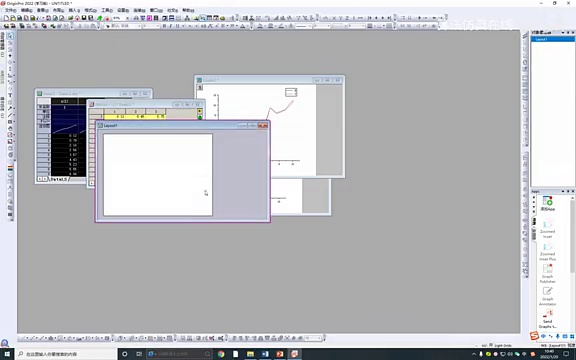Select the Pointer tool in left toolbar
Screen dimensions: 576x360
(10, 36)
